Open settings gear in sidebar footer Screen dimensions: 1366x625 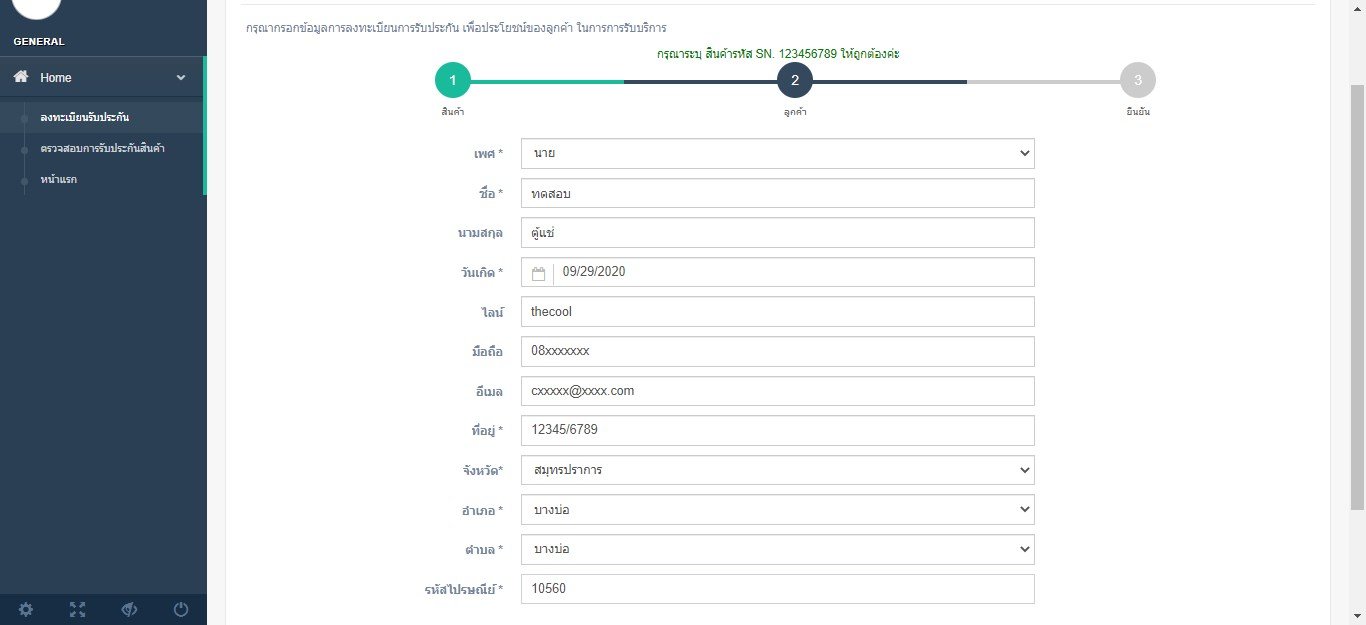[x=26, y=609]
